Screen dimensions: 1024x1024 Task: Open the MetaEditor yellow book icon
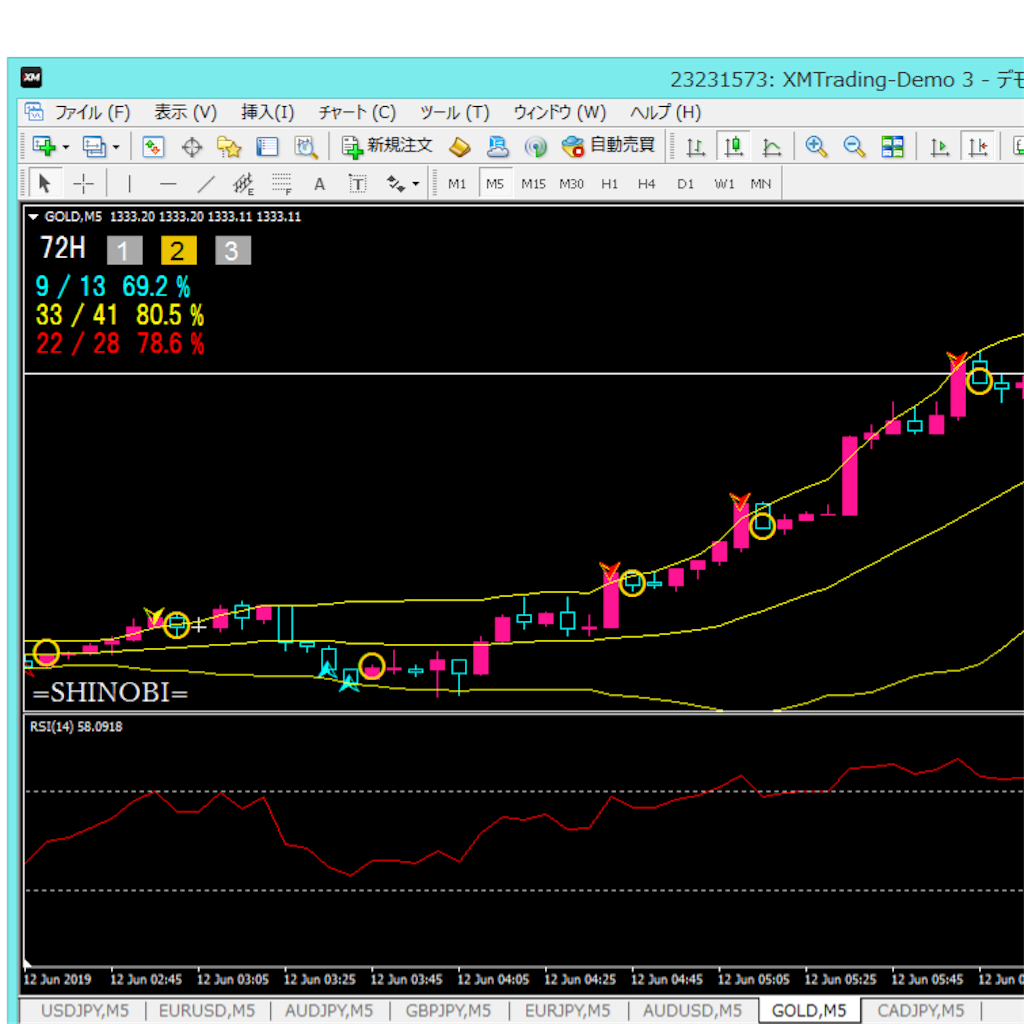(460, 147)
